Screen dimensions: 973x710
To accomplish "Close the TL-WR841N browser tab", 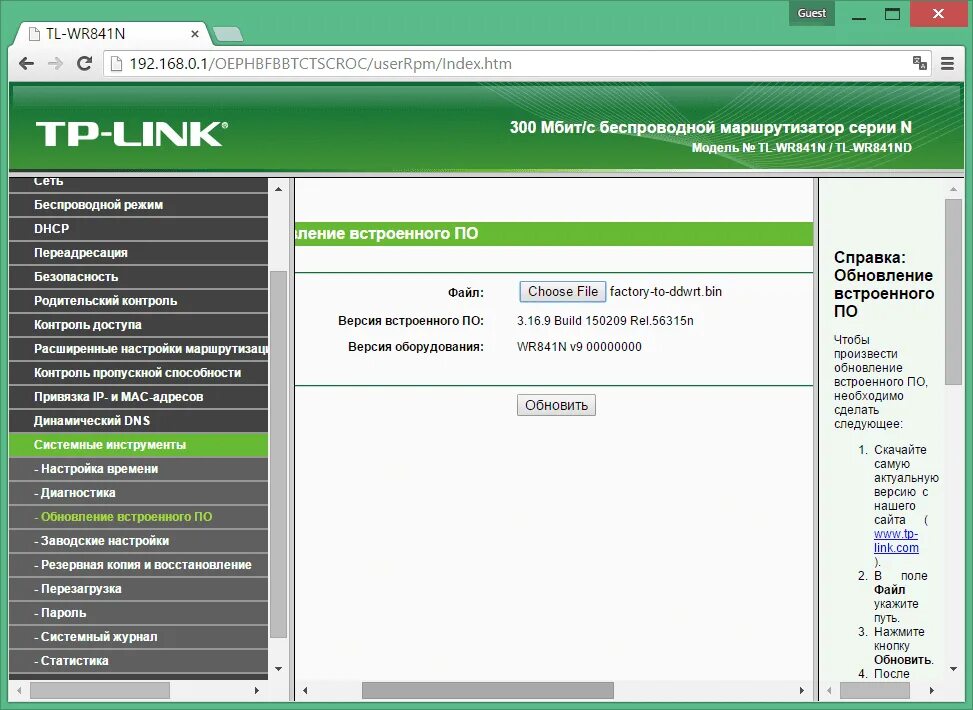I will coord(194,34).
